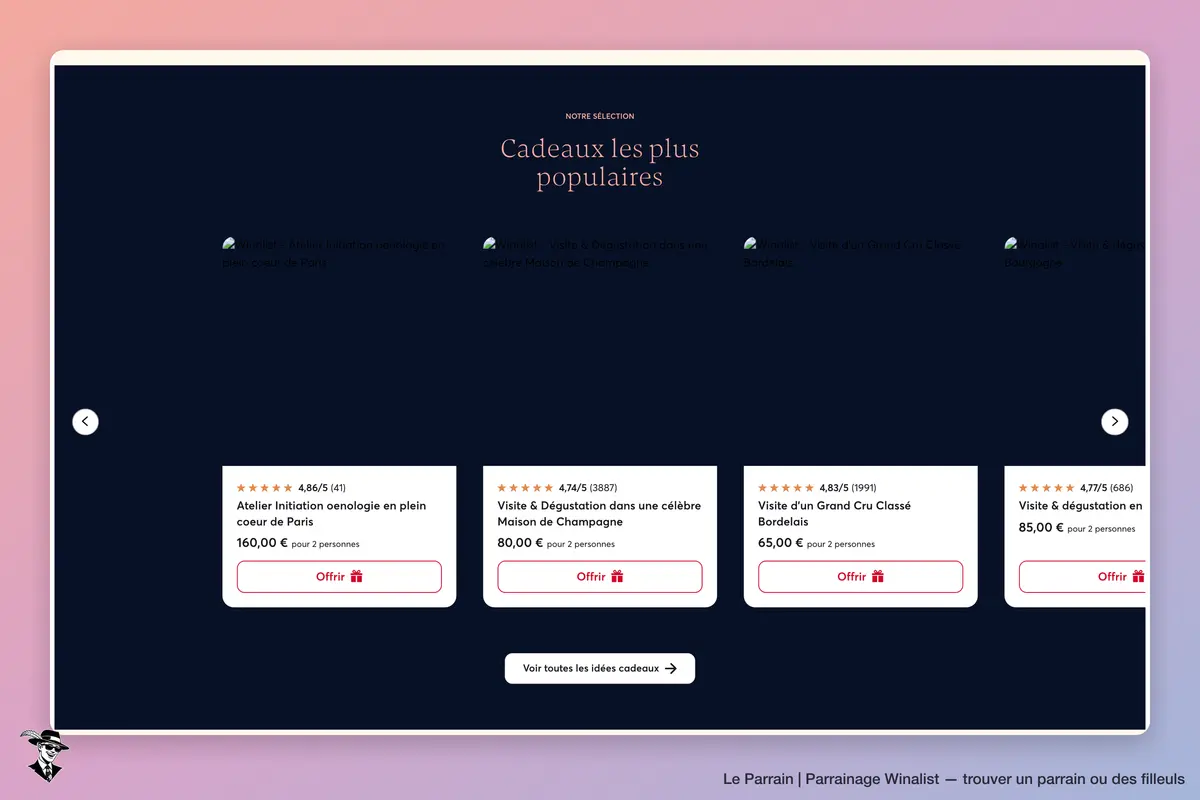Open 'Atelier Initiation oenologie en plein coeur de Paris' title
Image resolution: width=1200 pixels, height=800 pixels.
pos(332,514)
